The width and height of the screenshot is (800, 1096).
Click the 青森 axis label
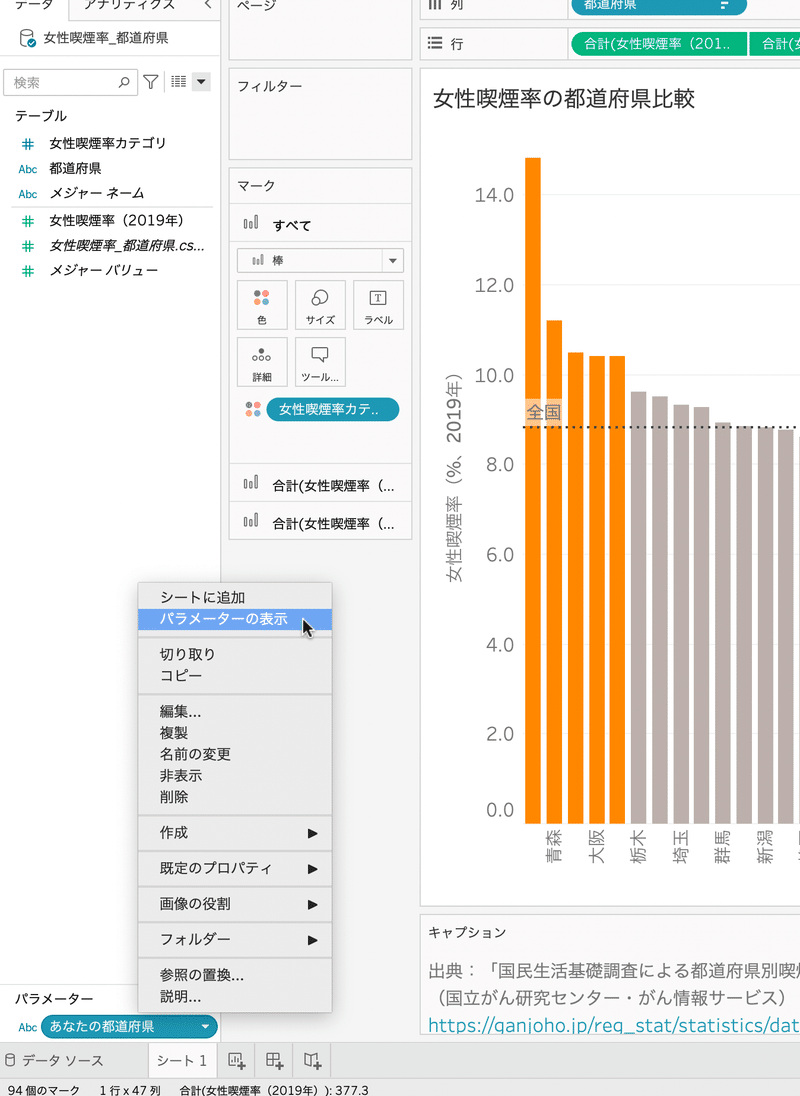[x=554, y=846]
